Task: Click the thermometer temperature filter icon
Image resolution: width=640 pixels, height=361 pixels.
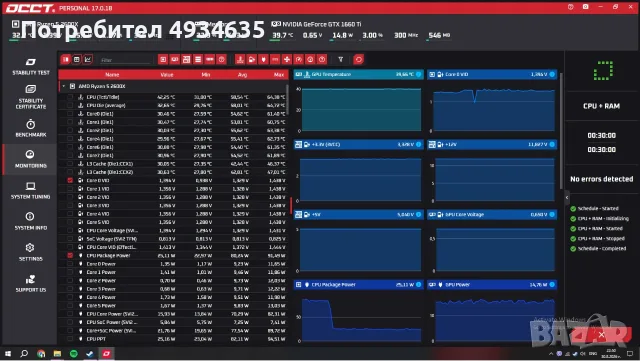Action: click(x=240, y=60)
